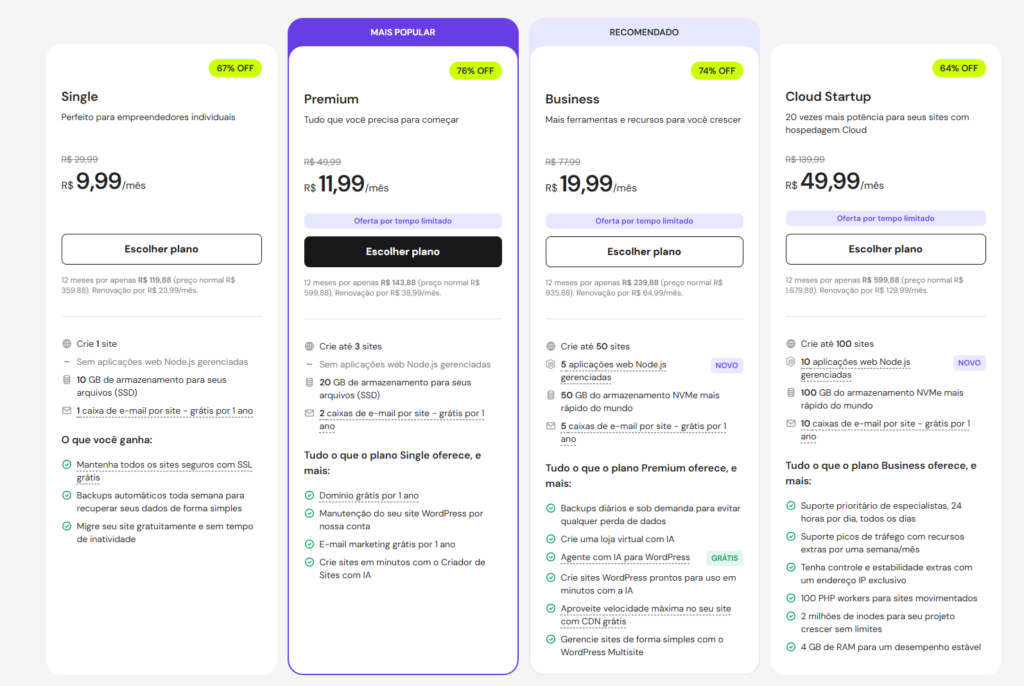
Task: Click envelope icon beside "1 caixa de e-mail"
Action: tap(67, 410)
